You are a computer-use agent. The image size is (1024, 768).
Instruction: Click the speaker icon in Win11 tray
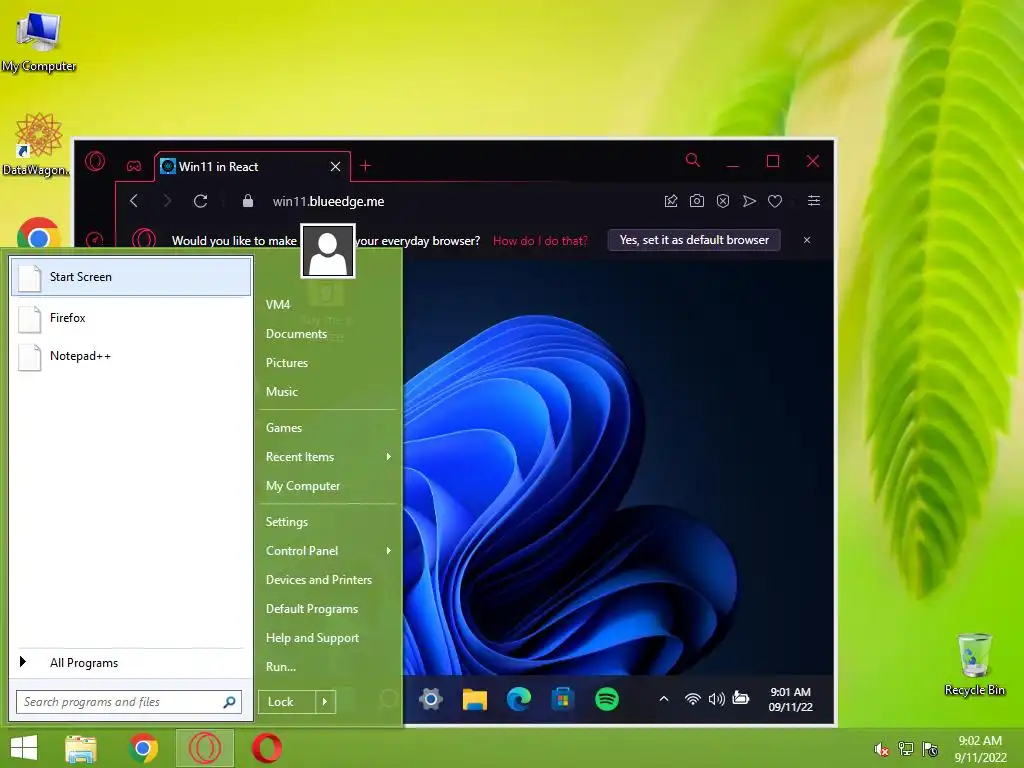pyautogui.click(x=716, y=699)
